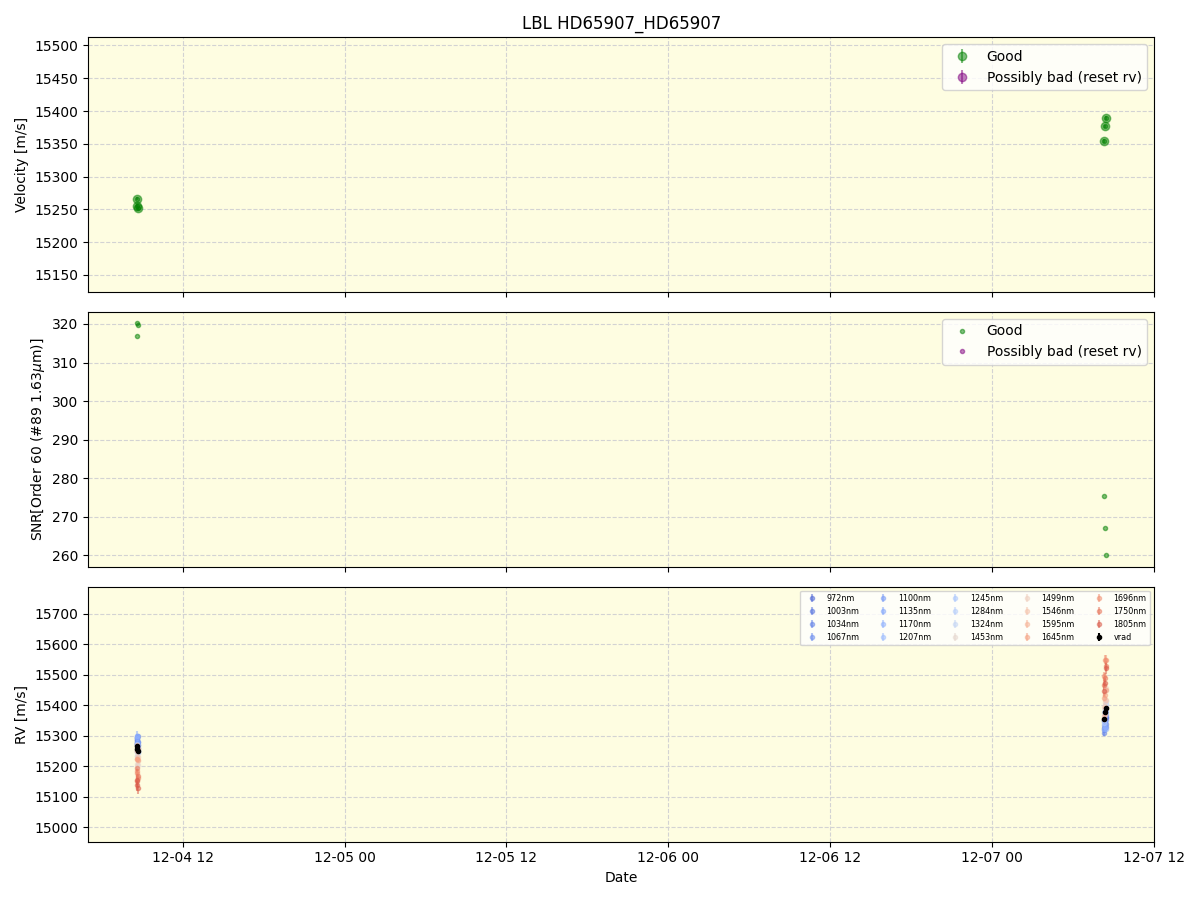Click the 12-05 12 date tick label
1200x900 pixels.
(x=506, y=857)
